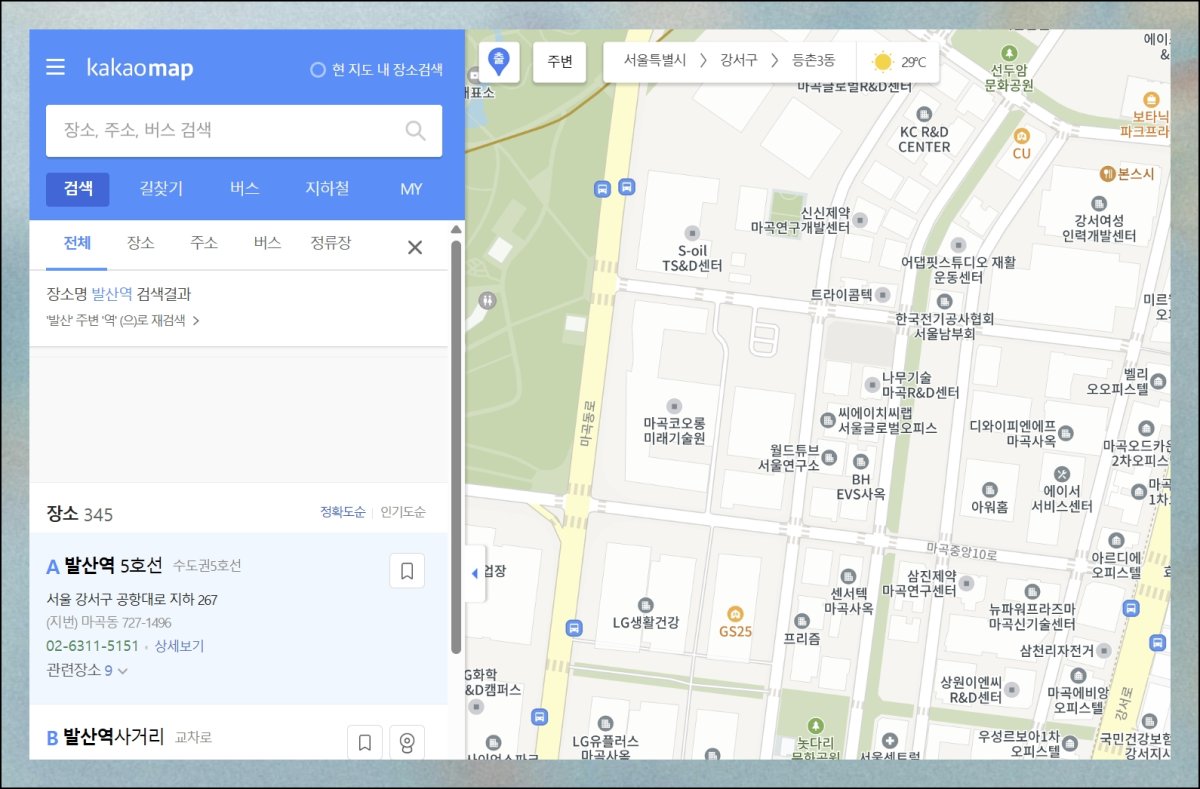Switch to the 검색 tab
This screenshot has width=1200, height=789.
pyautogui.click(x=78, y=189)
